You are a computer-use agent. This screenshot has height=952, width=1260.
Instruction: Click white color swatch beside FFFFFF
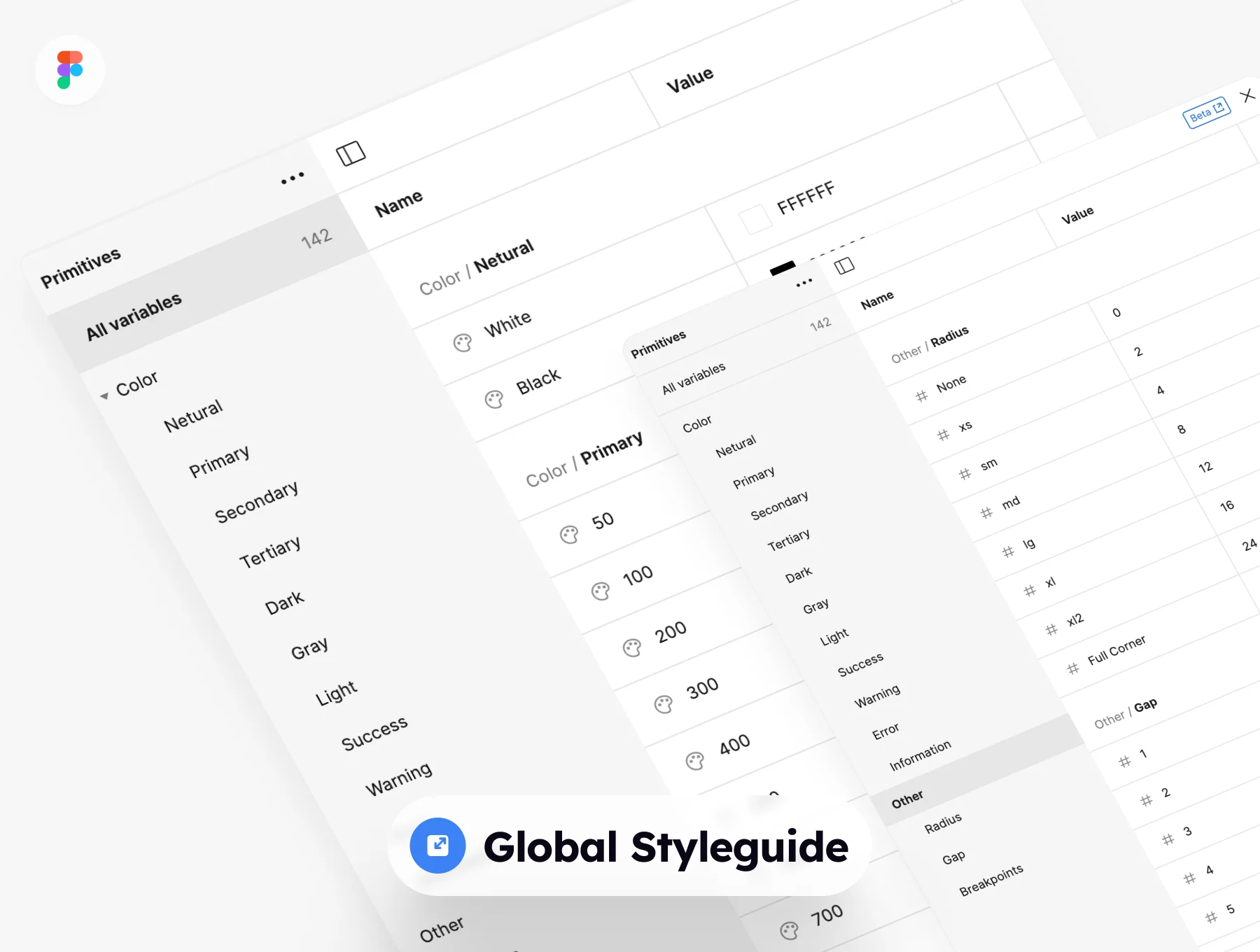(756, 219)
